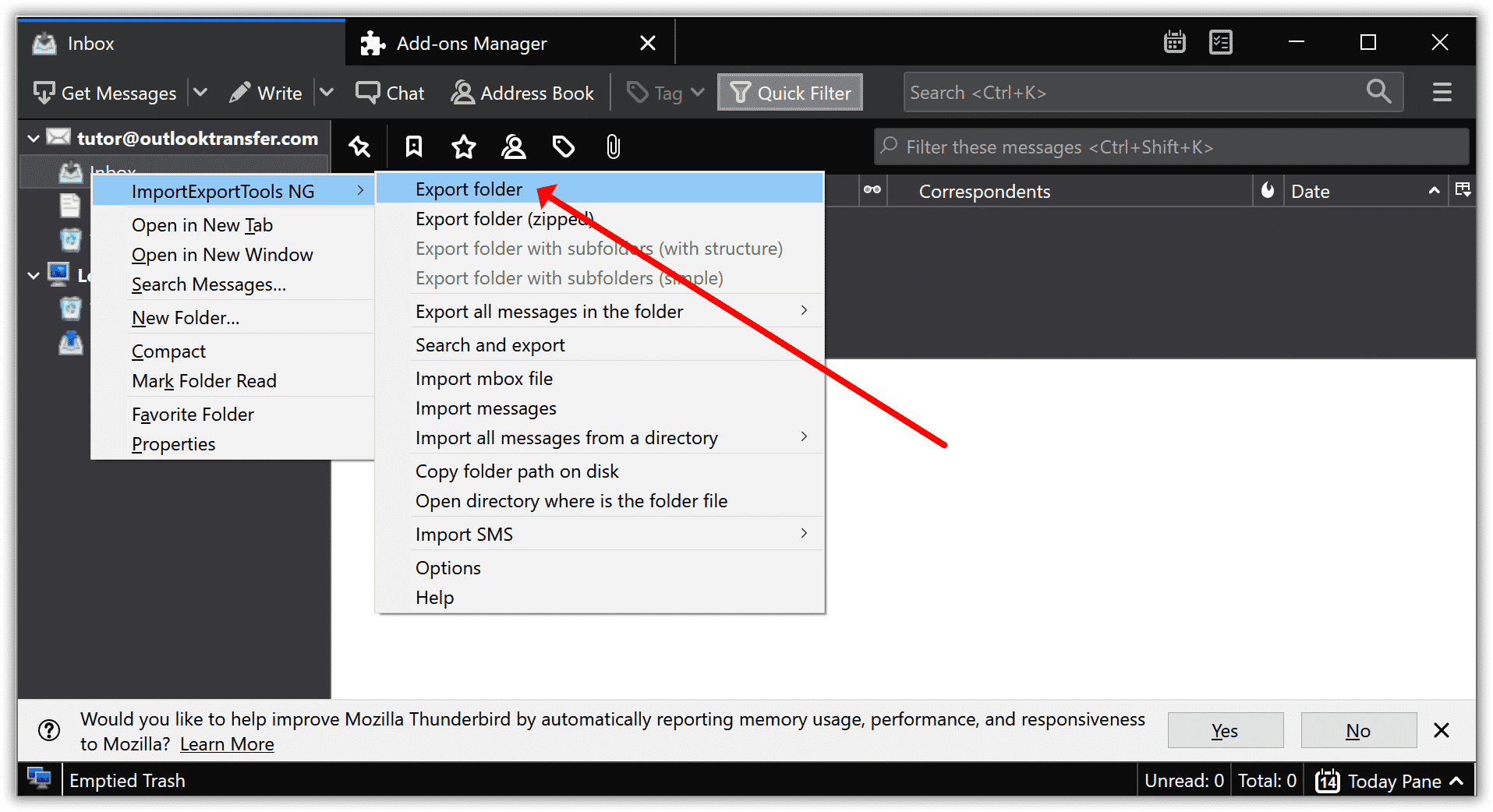Click the junk status flame column icon
1493x812 pixels.
(x=1268, y=190)
